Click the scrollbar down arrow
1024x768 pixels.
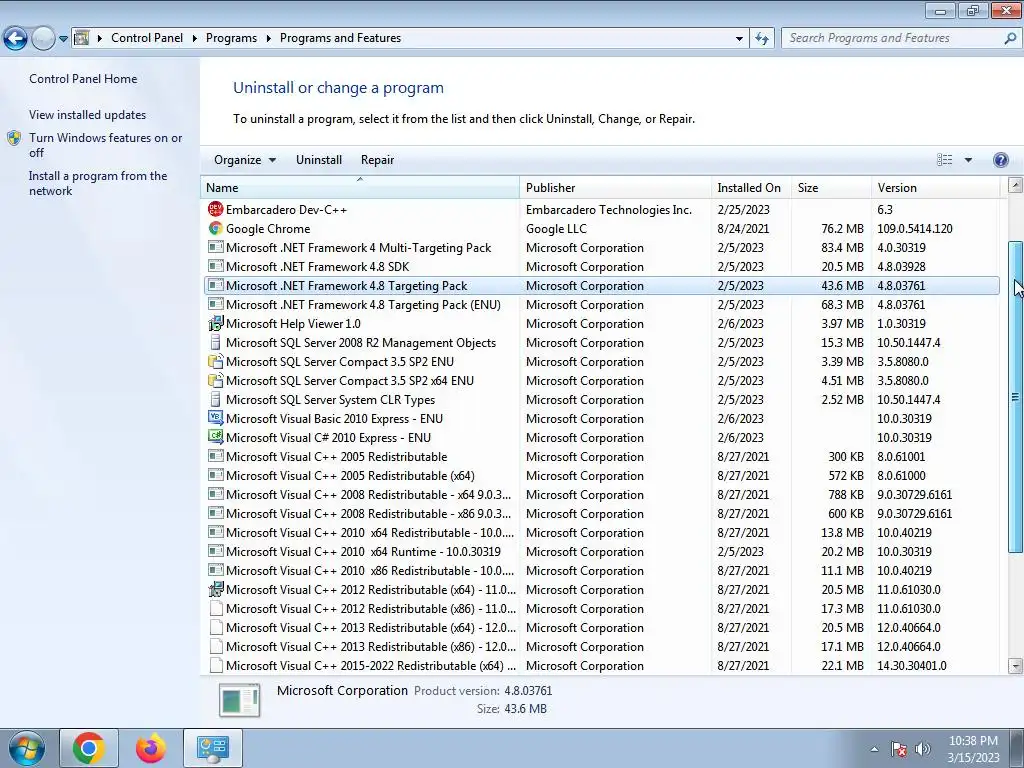tap(1015, 666)
